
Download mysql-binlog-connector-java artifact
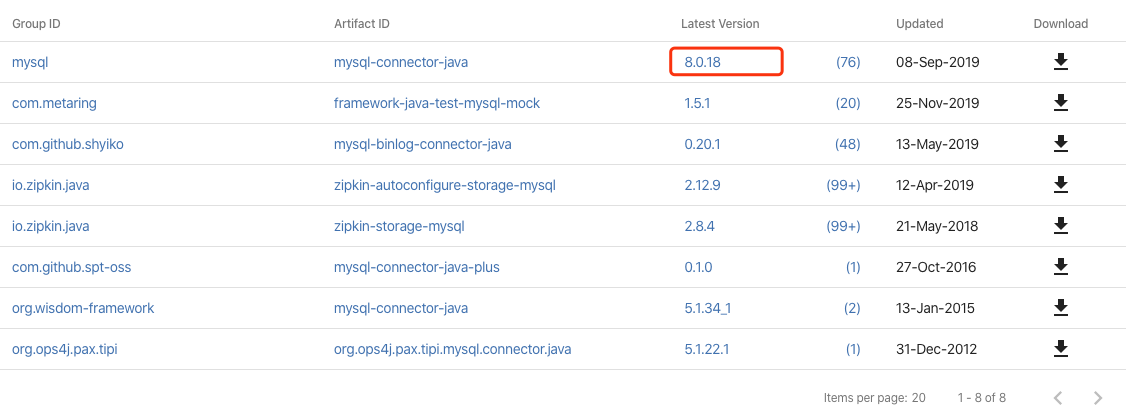1061,144
